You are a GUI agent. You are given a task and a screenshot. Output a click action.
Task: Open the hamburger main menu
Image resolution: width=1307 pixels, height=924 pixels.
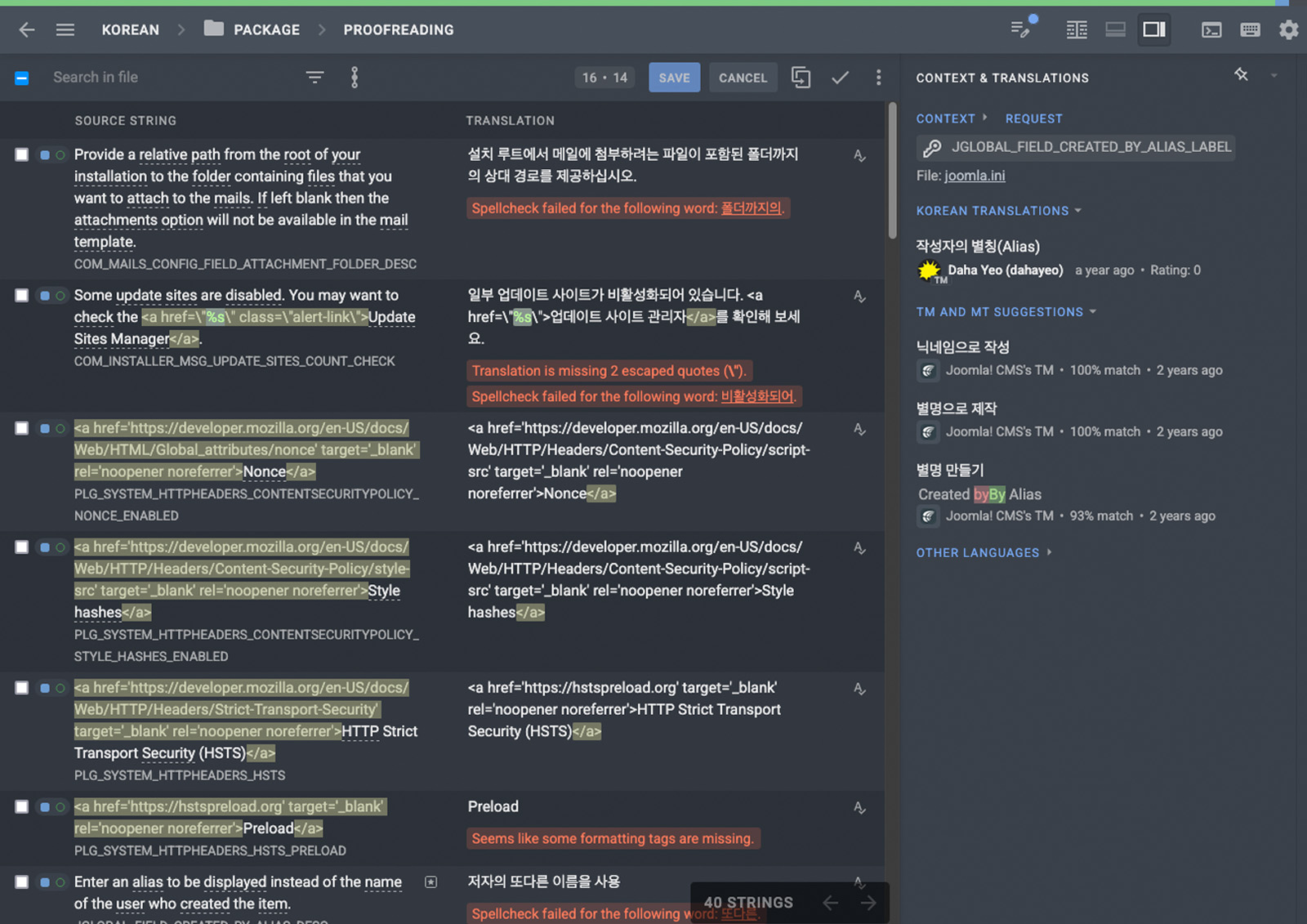point(65,29)
